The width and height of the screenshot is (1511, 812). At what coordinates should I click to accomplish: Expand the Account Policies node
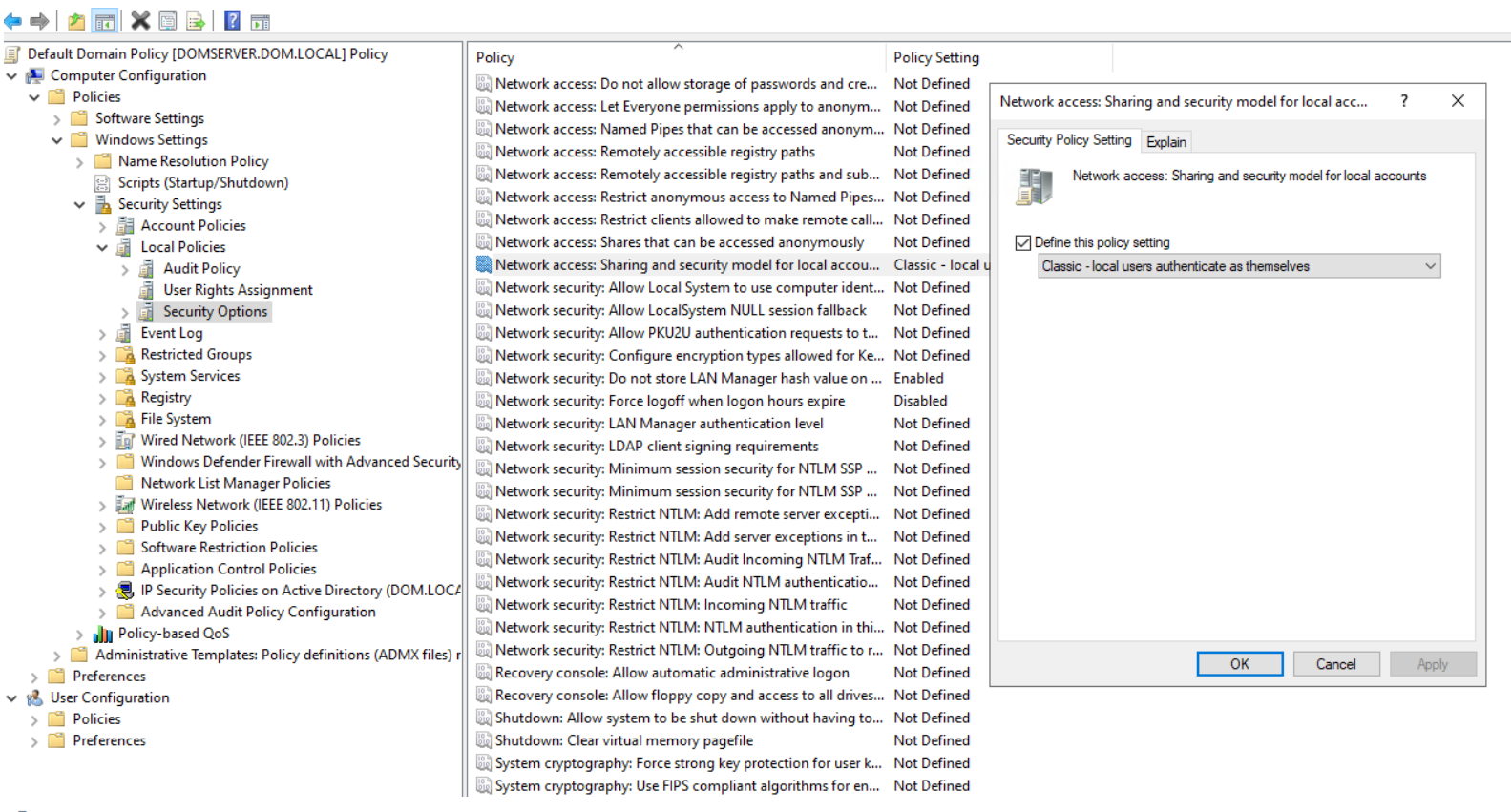pyautogui.click(x=102, y=227)
